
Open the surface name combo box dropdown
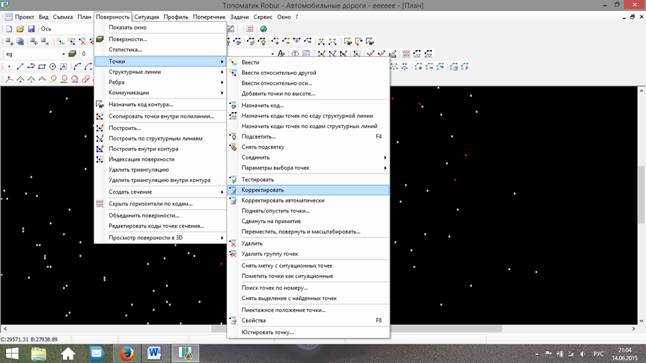tap(63, 54)
